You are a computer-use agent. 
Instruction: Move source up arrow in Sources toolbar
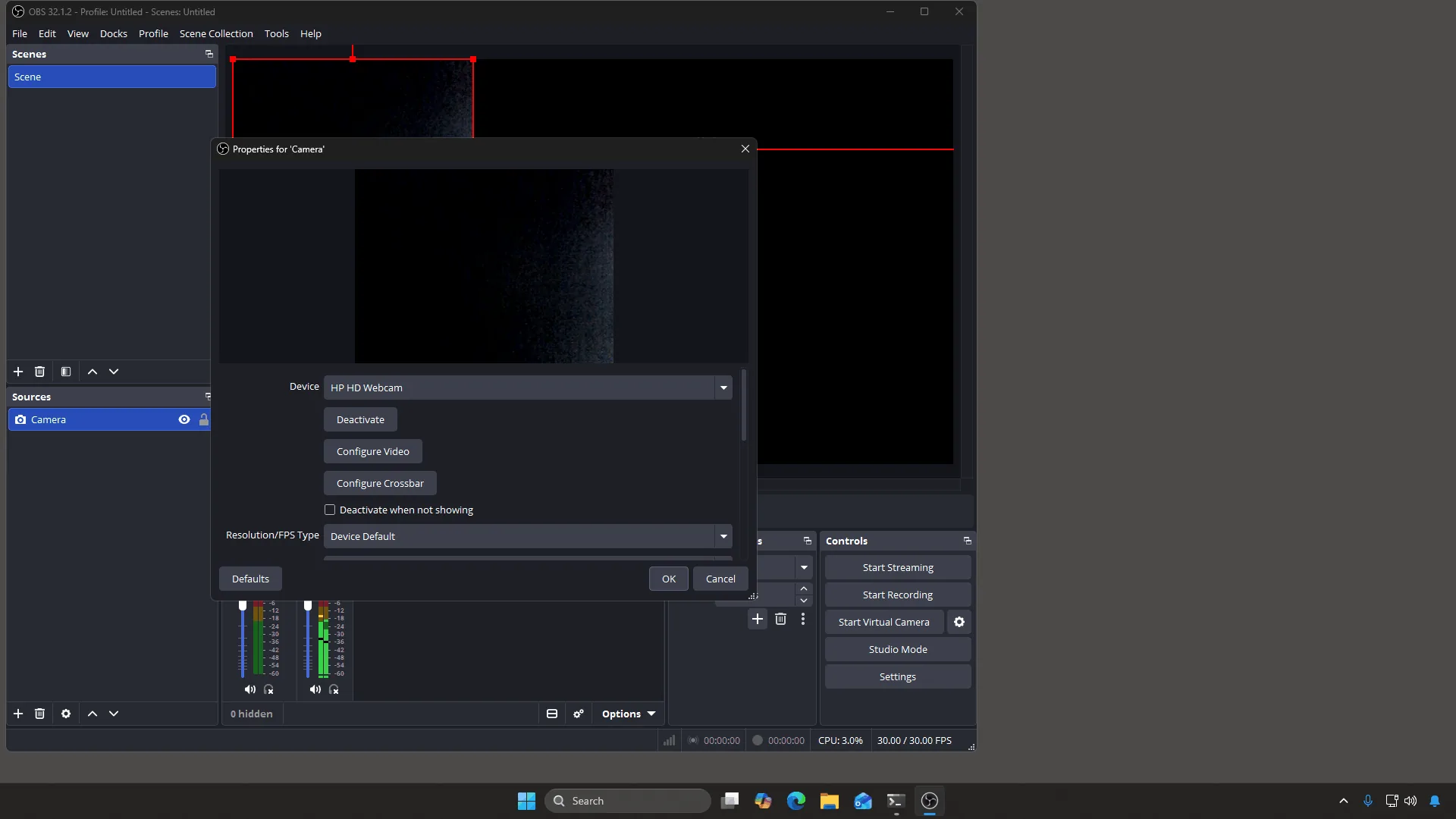click(93, 714)
